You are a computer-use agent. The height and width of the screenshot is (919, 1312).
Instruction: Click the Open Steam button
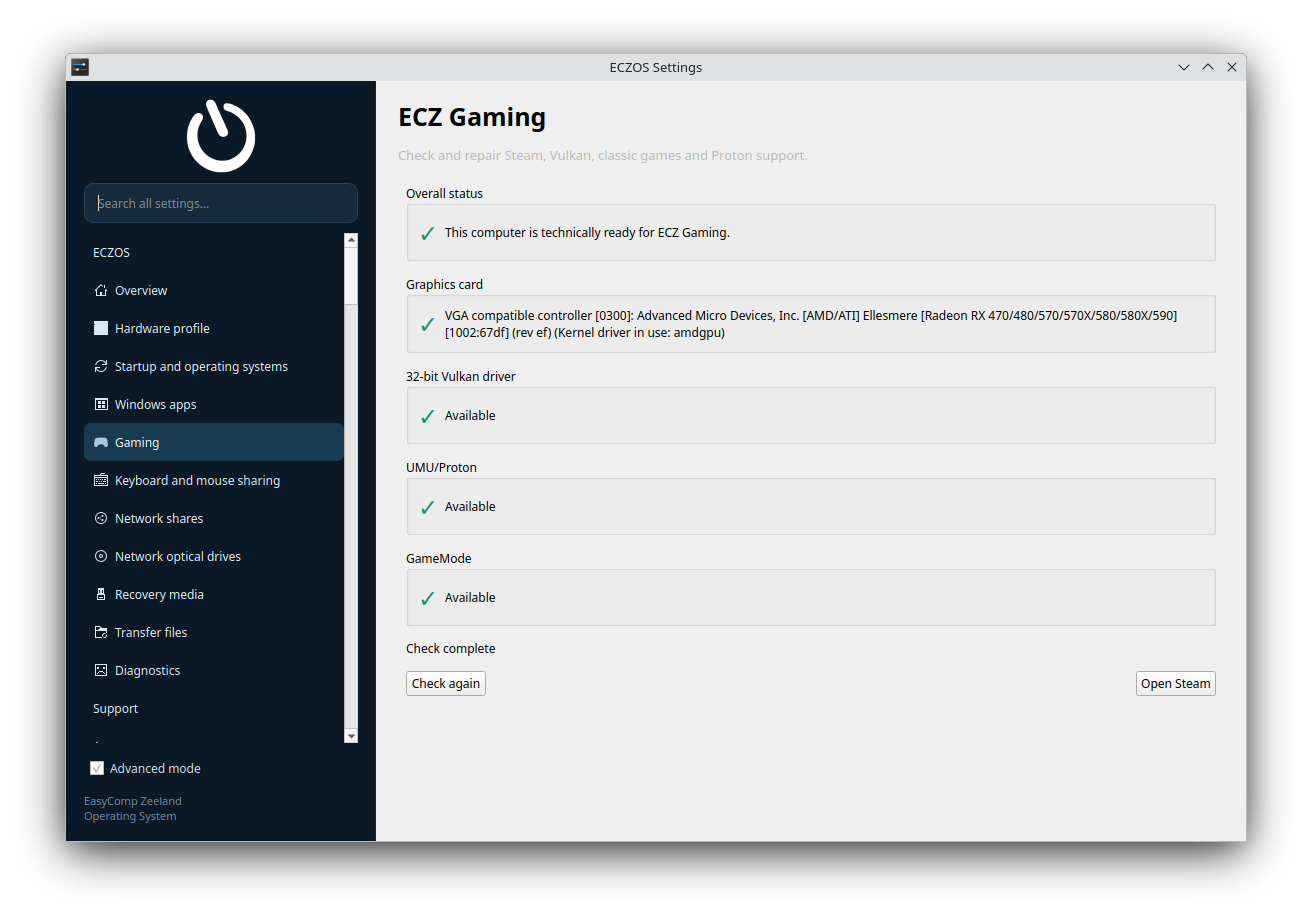[x=1176, y=684]
